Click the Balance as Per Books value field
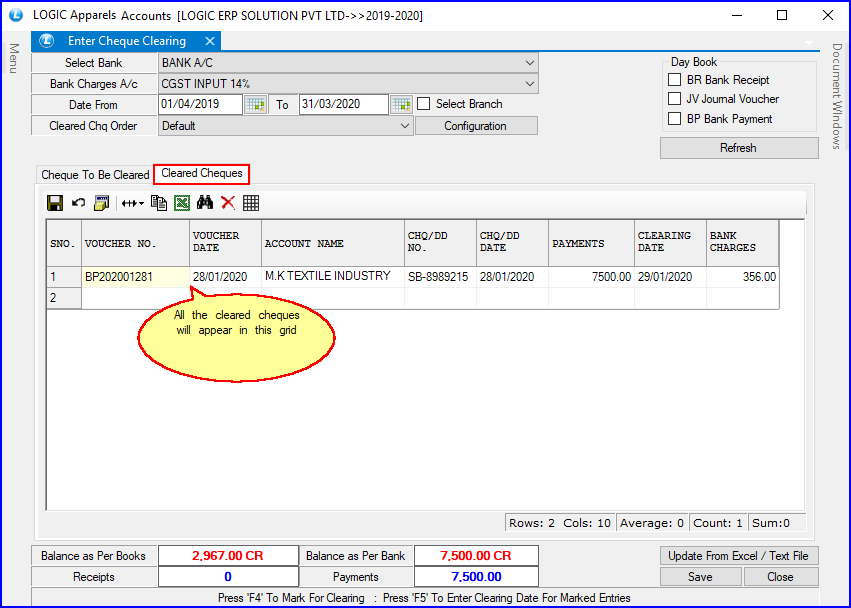Image resolution: width=851 pixels, height=608 pixels. (x=228, y=556)
